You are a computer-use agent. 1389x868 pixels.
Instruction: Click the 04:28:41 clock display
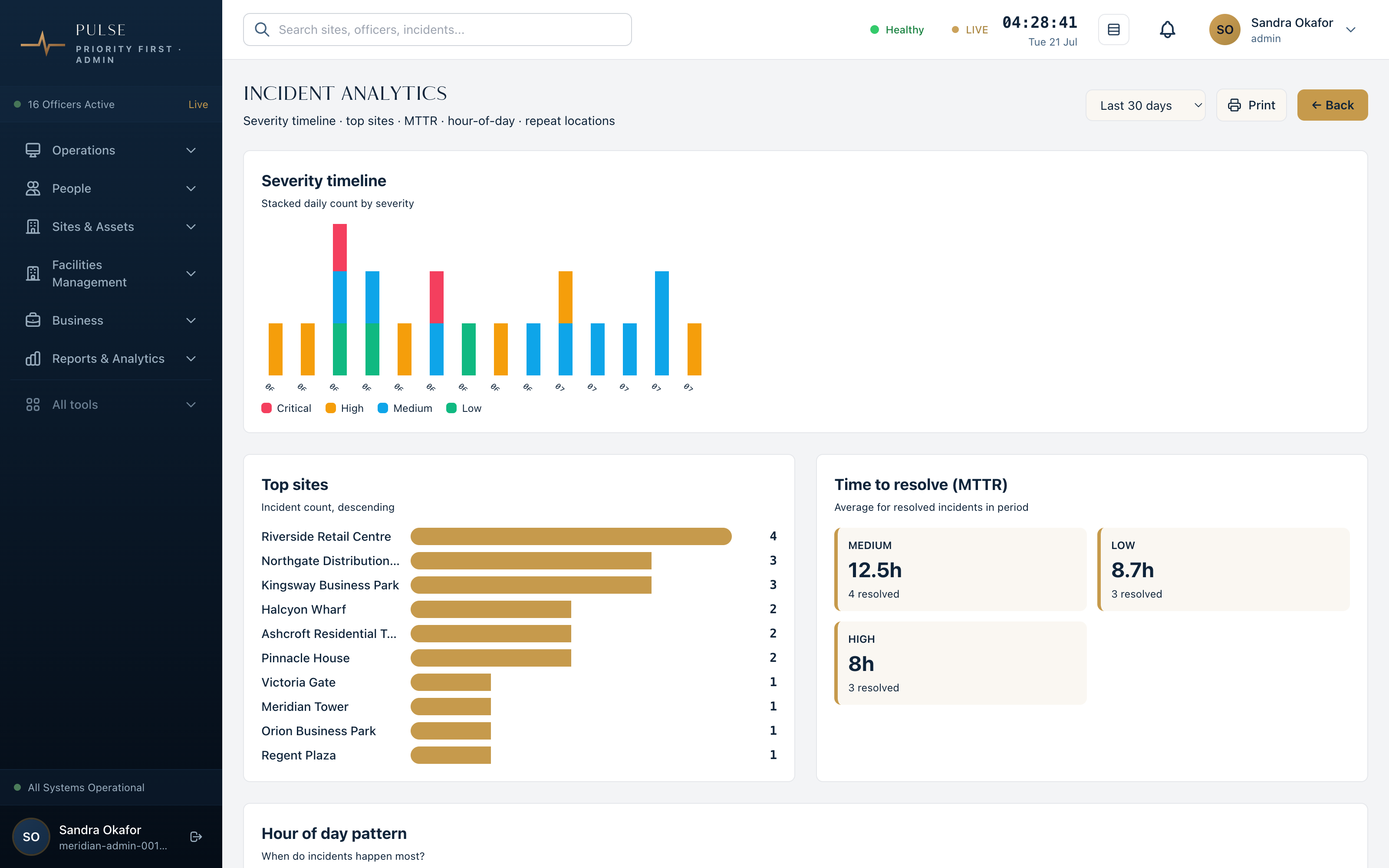click(x=1040, y=23)
